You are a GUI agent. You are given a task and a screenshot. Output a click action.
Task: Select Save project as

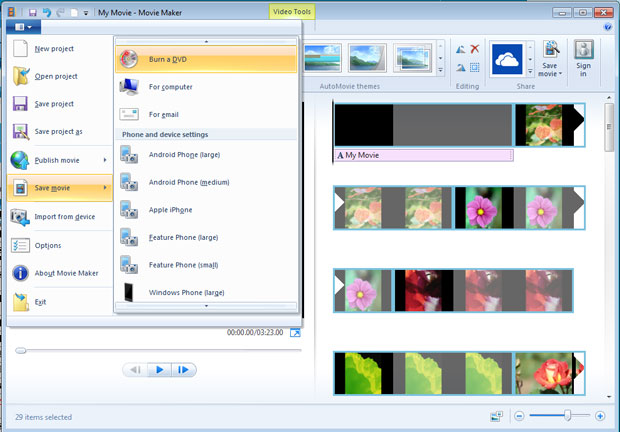point(59,132)
